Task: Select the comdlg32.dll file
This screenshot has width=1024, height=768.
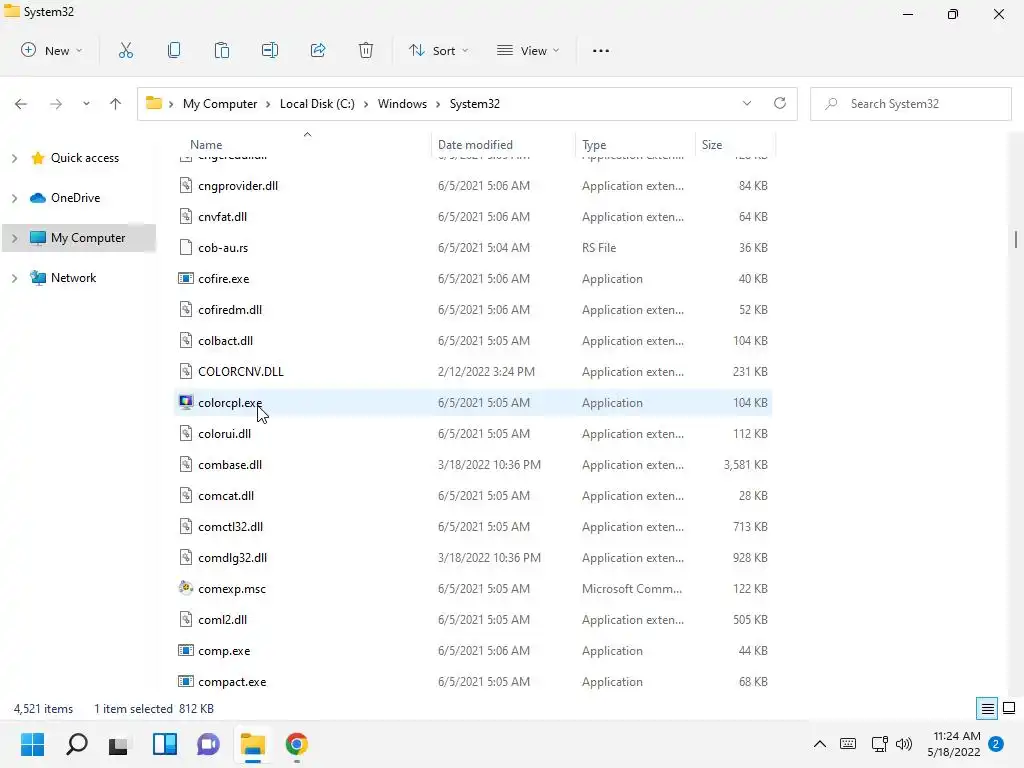Action: 473,558
